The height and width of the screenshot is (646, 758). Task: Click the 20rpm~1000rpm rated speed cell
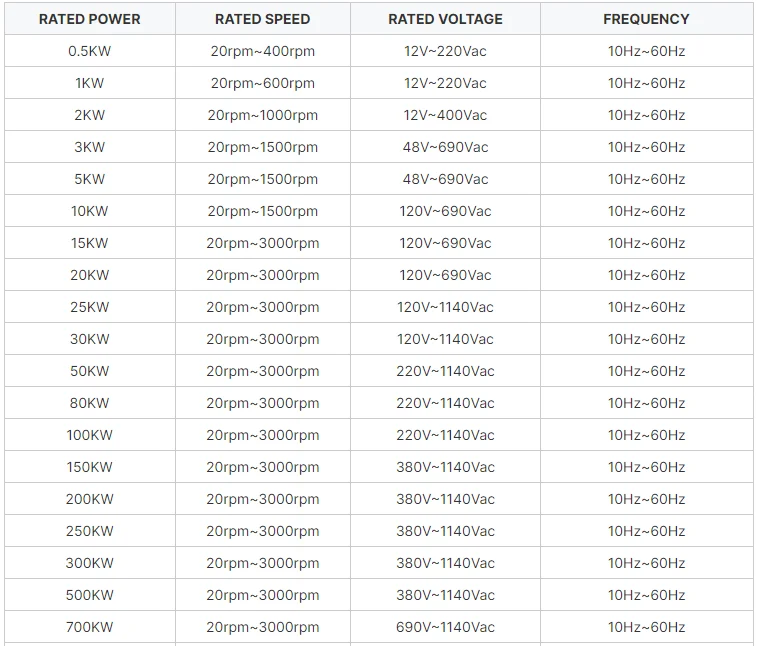(x=262, y=115)
